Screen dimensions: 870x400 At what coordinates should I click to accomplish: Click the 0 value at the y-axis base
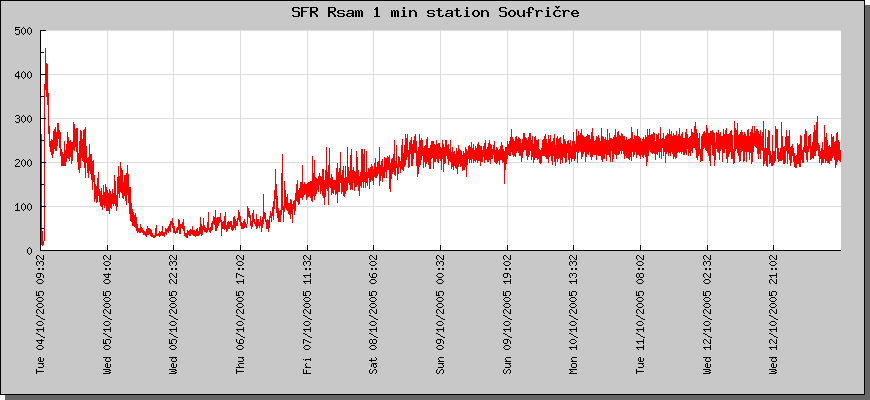pos(30,251)
